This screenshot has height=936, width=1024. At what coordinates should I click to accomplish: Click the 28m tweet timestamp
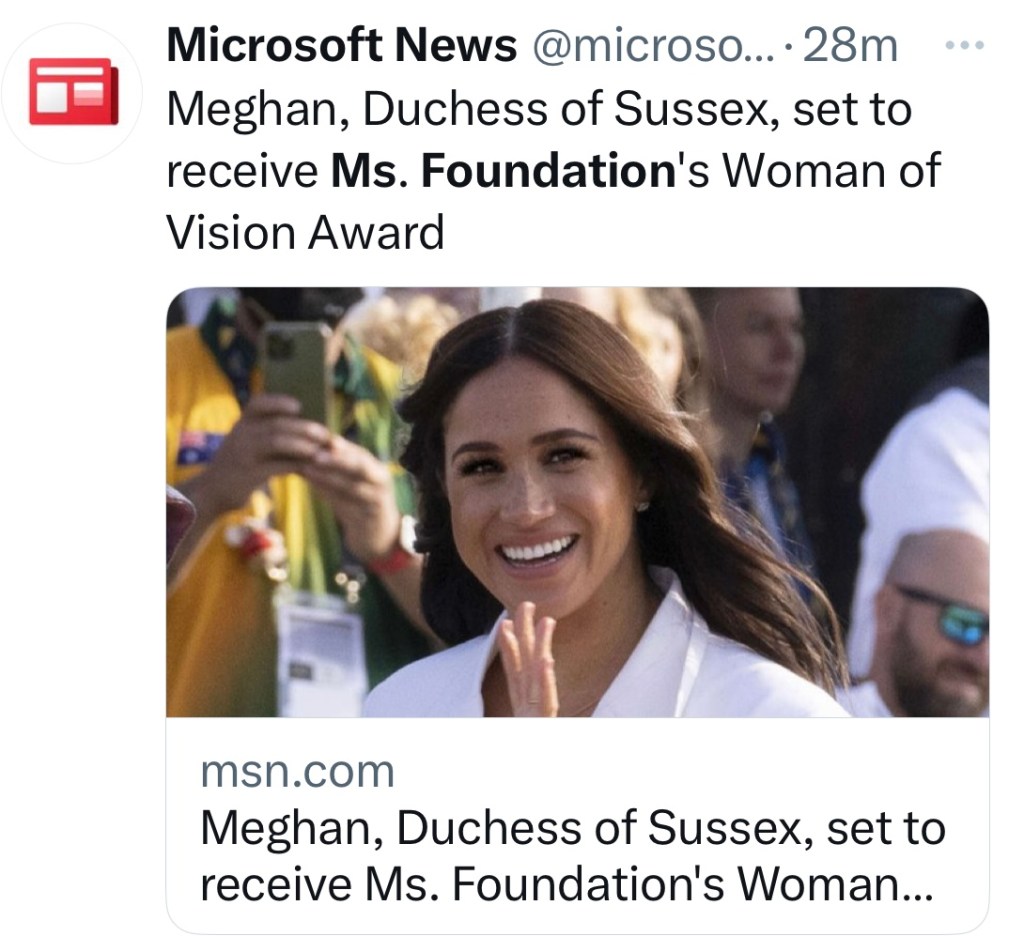[x=849, y=46]
